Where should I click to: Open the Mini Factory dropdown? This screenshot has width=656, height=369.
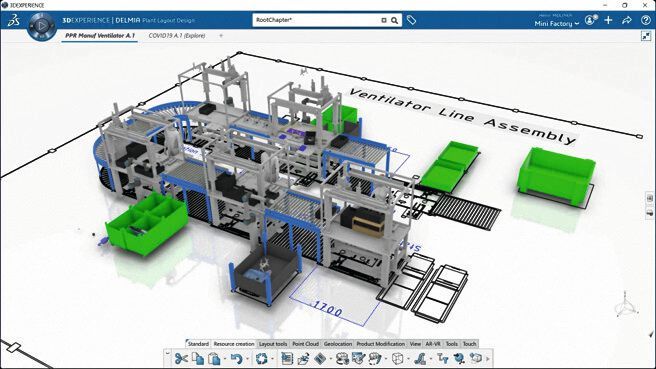click(x=557, y=24)
